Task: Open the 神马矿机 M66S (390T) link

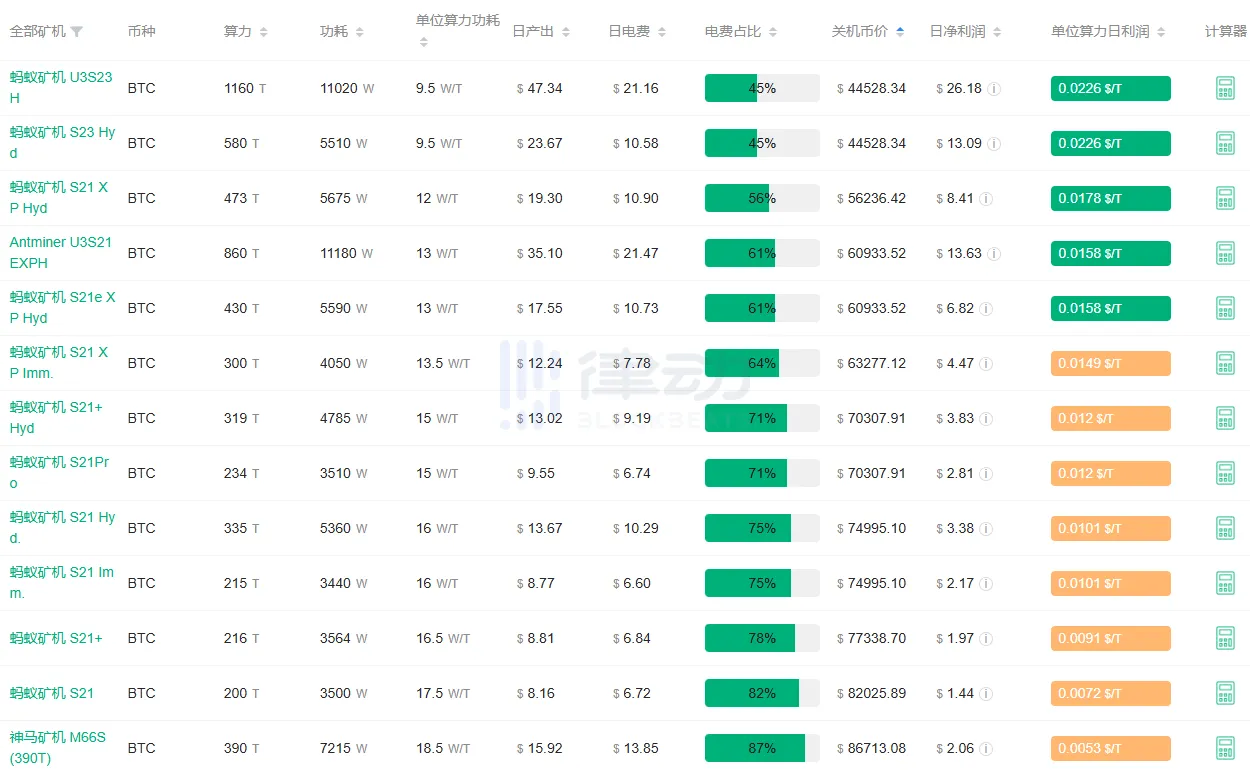Action: [58, 748]
